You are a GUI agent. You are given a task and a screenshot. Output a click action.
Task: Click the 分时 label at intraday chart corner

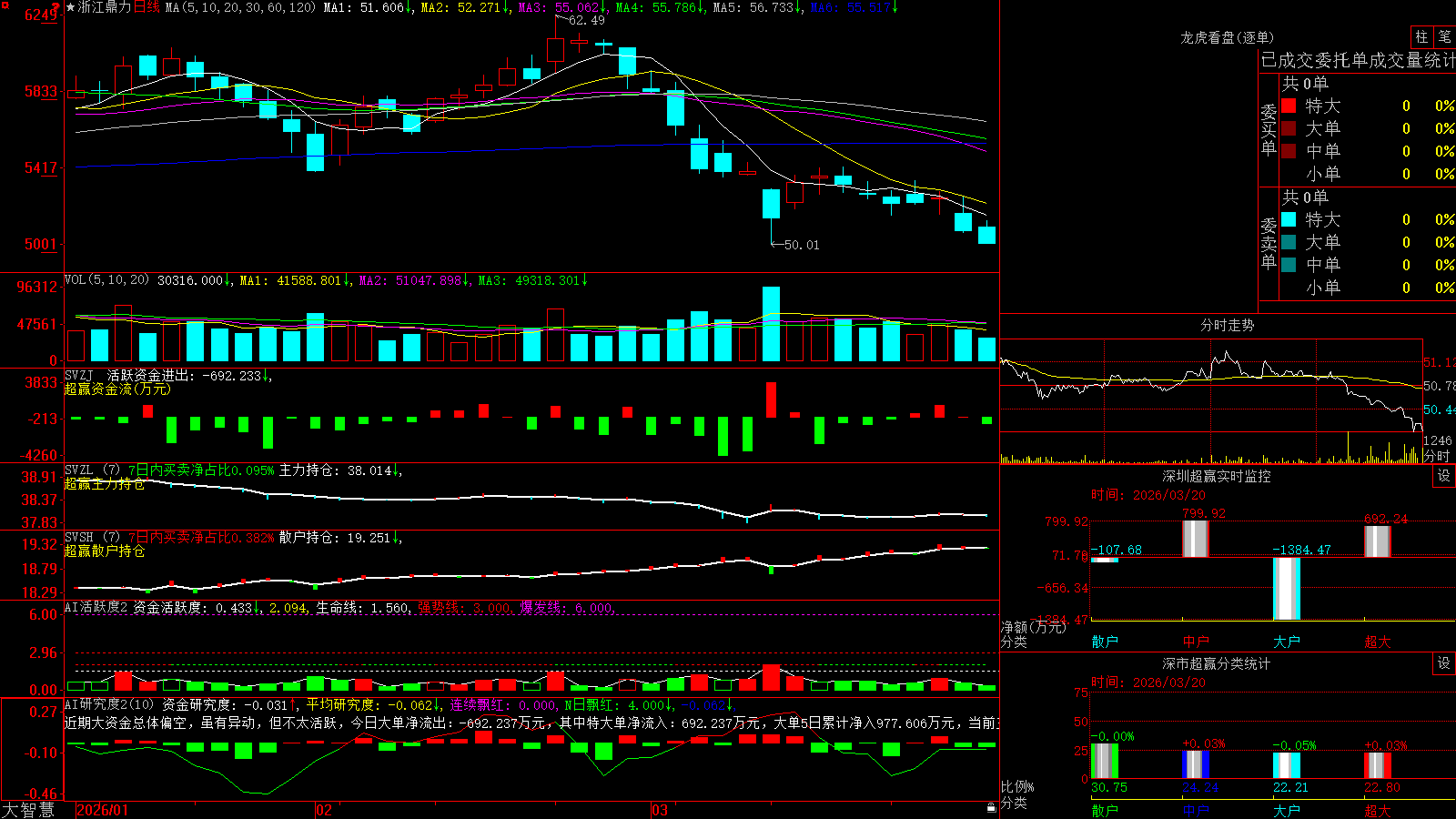1436,456
